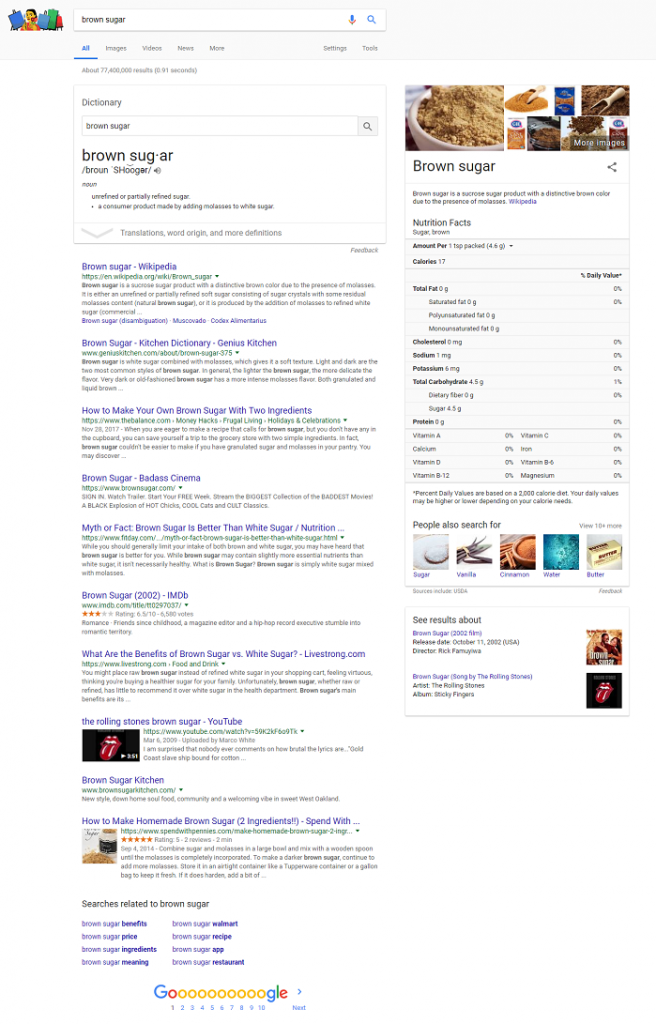The height and width of the screenshot is (1024, 656).
Task: Click the Sticky Fingers album thumbnail
Action: (604, 690)
